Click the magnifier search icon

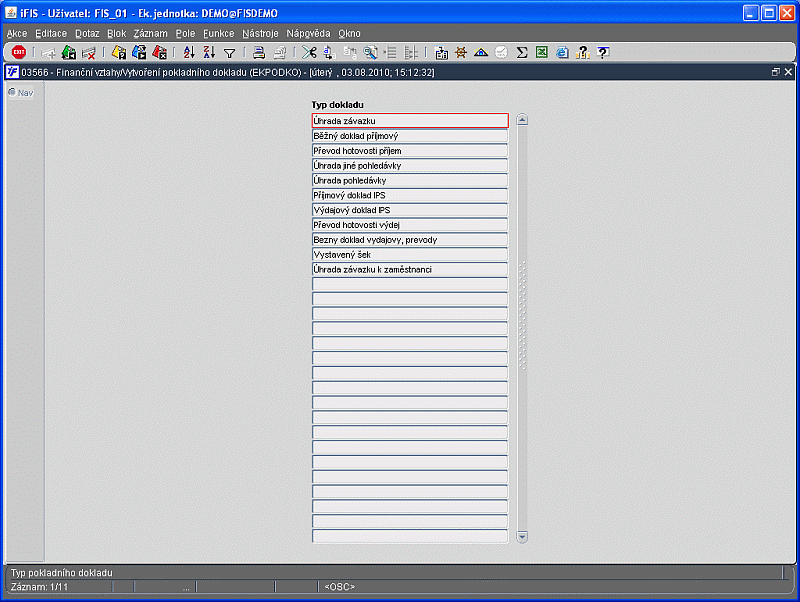[370, 52]
